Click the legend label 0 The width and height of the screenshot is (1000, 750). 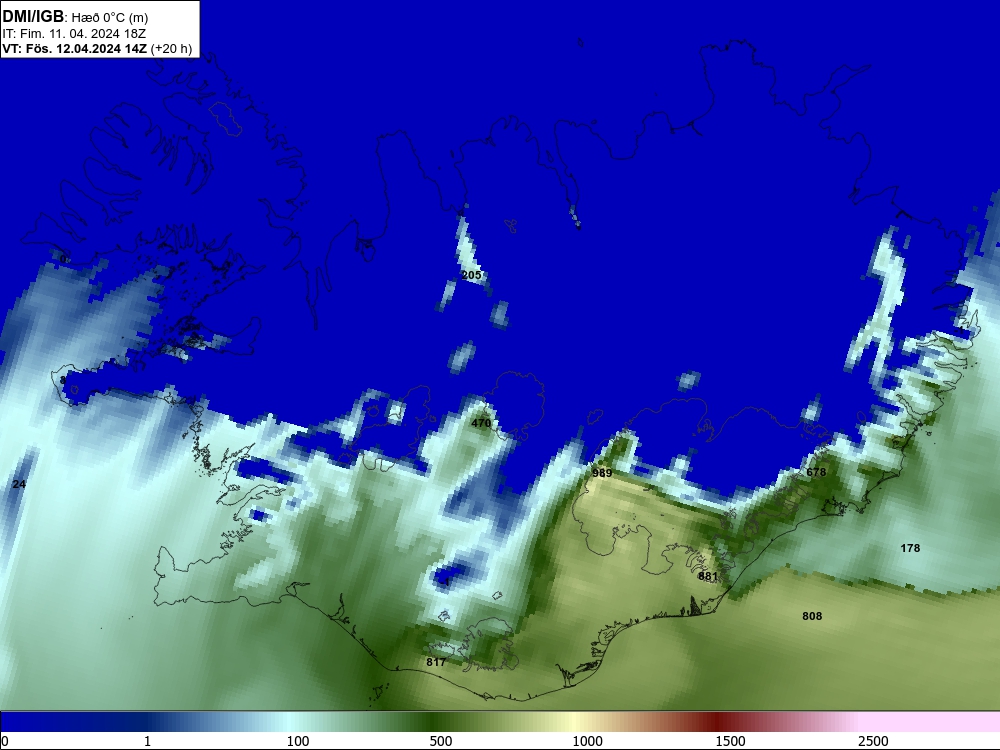pyautogui.click(x=5, y=741)
